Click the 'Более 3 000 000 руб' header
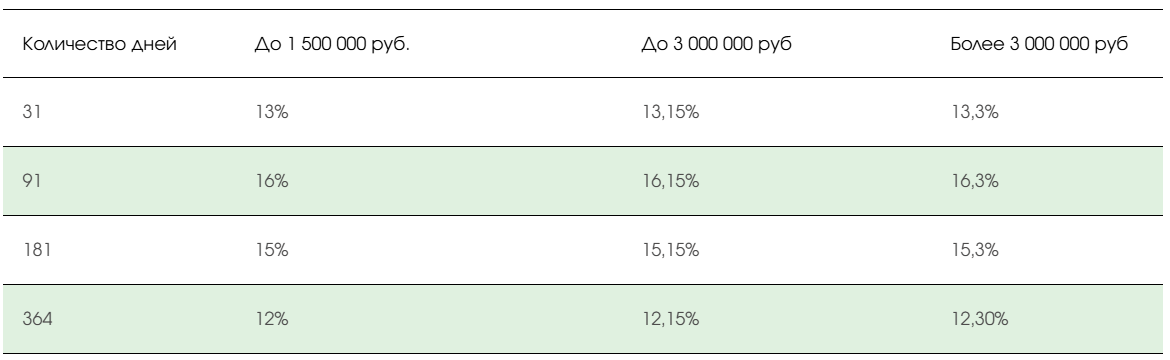Image resolution: width=1170 pixels, height=360 pixels. click(x=1039, y=44)
